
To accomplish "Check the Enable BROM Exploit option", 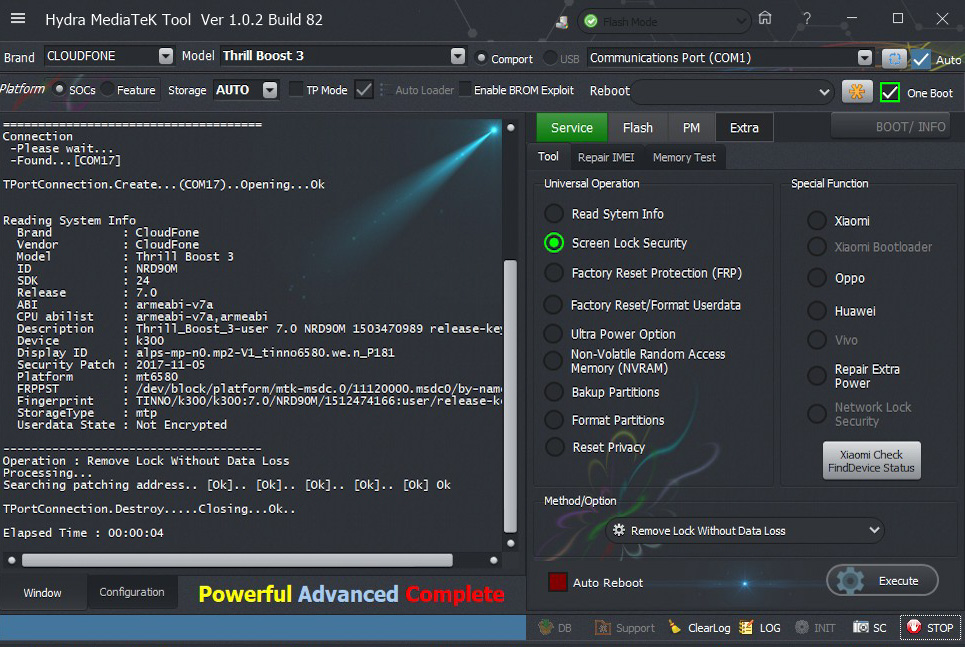I will click(465, 90).
